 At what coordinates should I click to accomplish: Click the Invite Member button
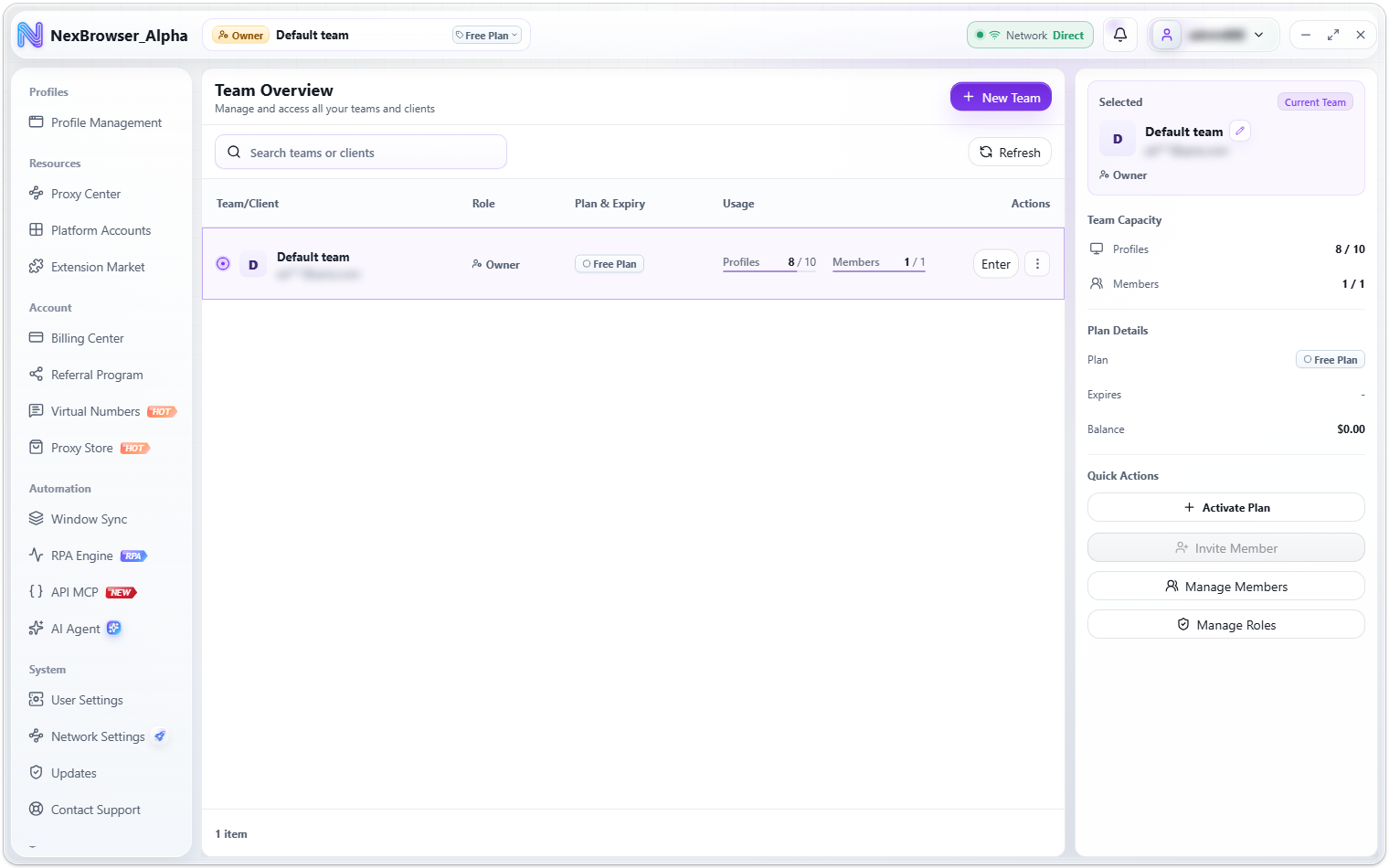[1226, 548]
